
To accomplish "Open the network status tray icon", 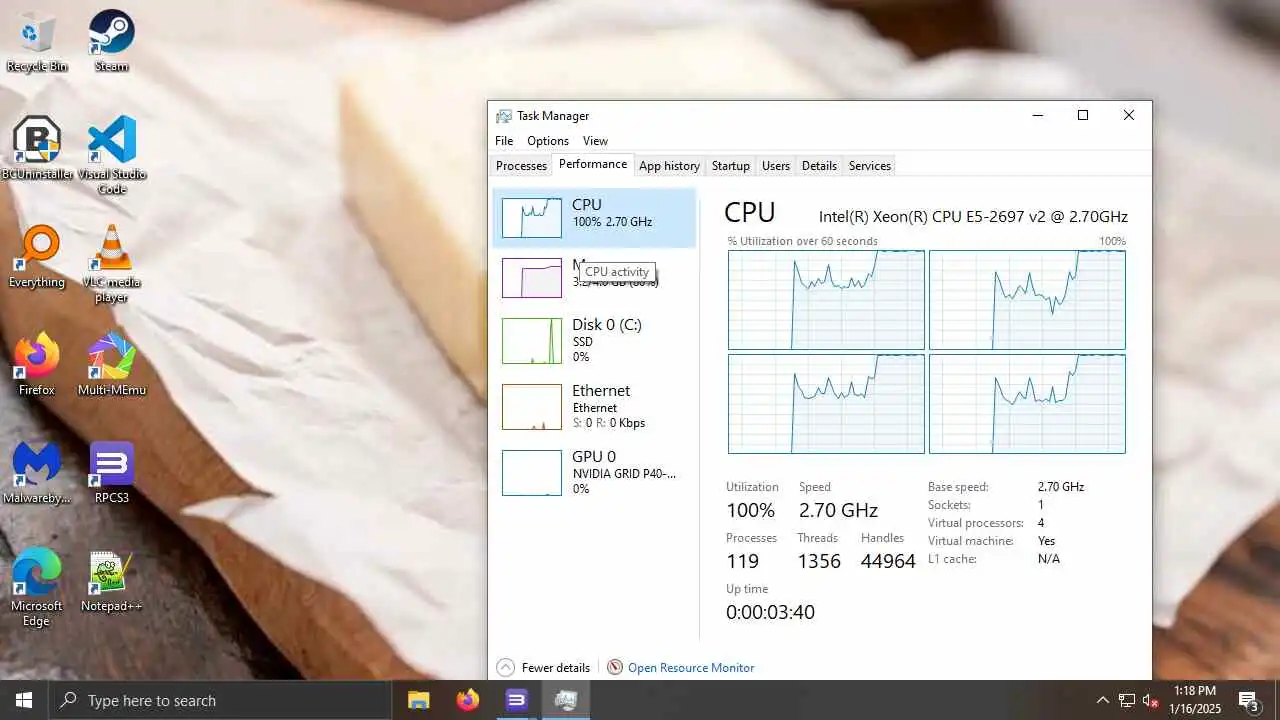I will (1127, 700).
